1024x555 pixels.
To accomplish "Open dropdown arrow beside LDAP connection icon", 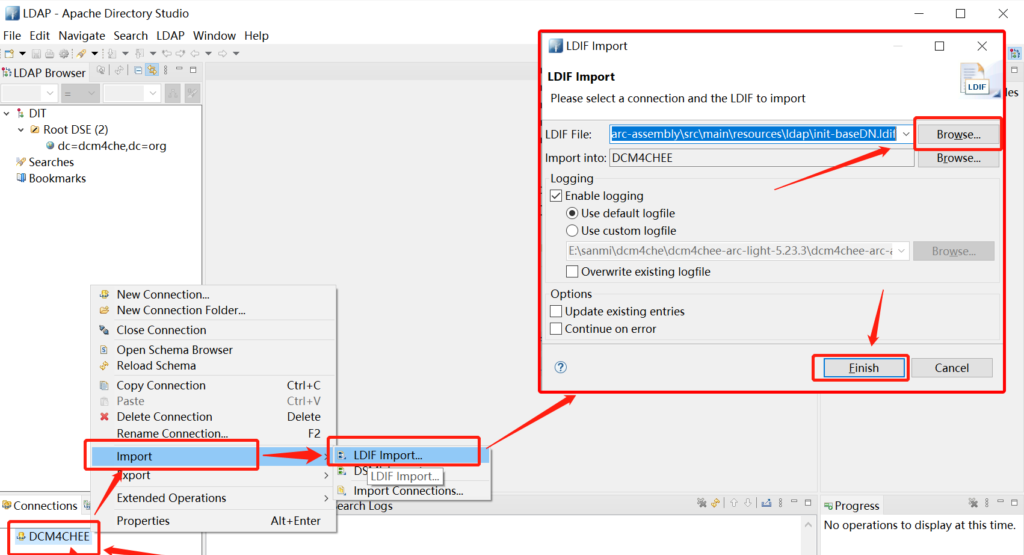I will [x=95, y=54].
